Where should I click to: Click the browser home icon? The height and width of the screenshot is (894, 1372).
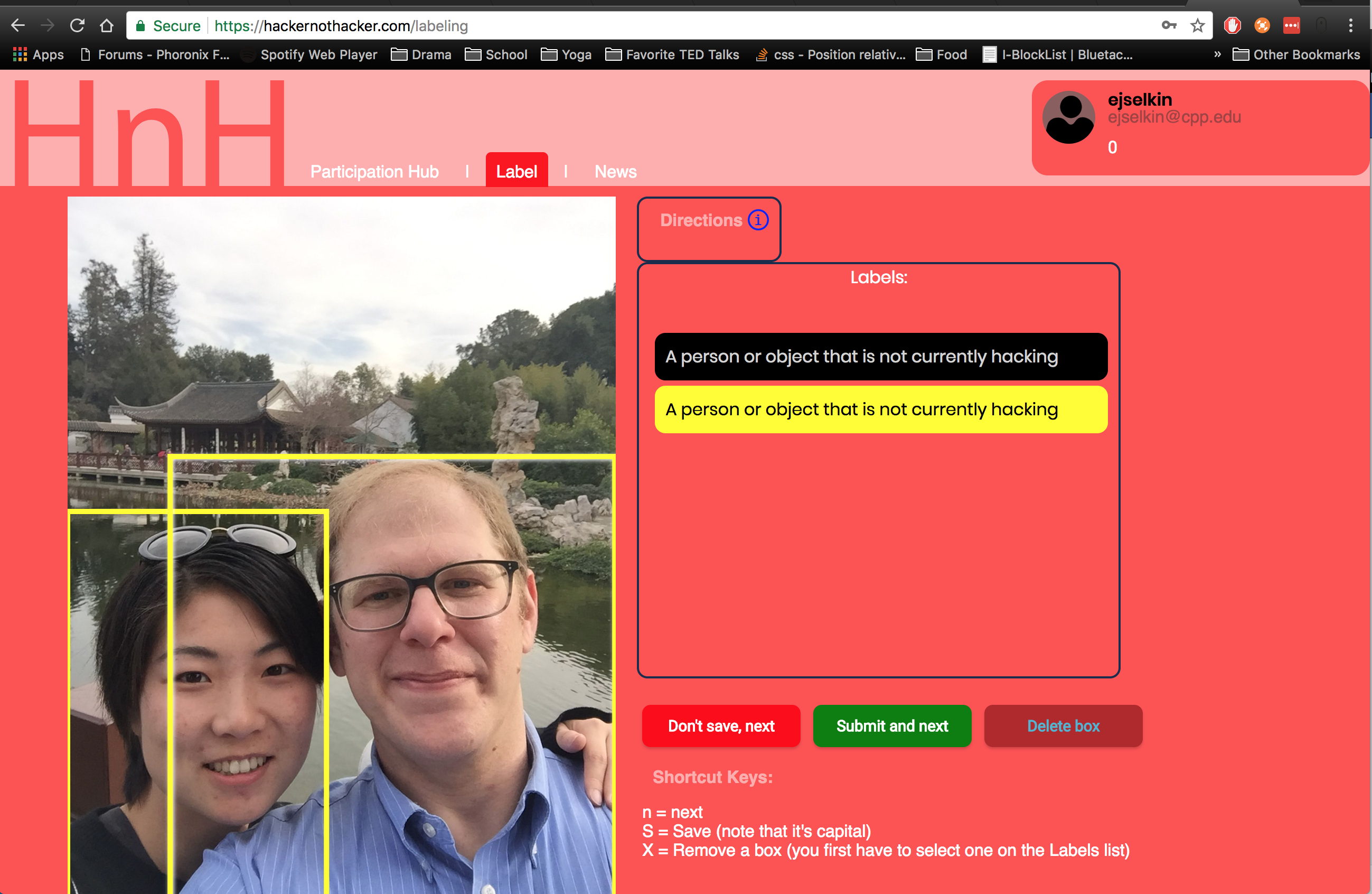(107, 25)
